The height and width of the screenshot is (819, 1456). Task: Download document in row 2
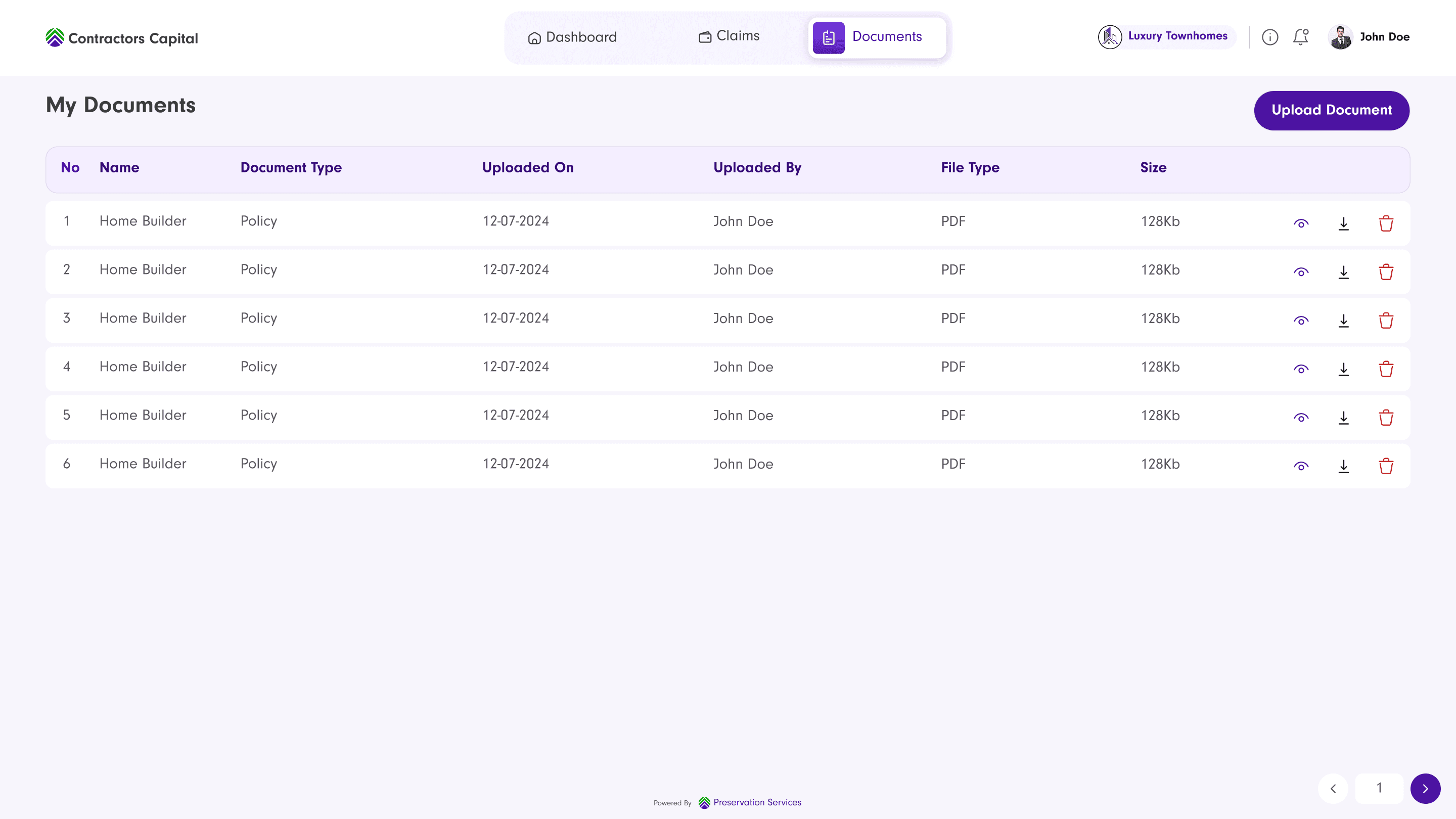tap(1344, 272)
